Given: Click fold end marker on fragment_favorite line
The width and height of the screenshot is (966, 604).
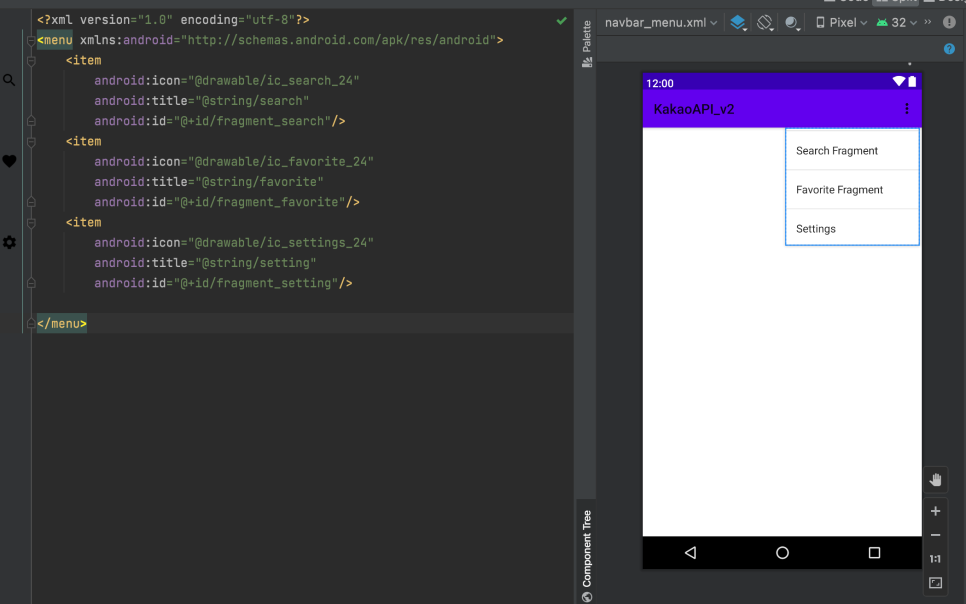Looking at the screenshot, I should (x=31, y=202).
